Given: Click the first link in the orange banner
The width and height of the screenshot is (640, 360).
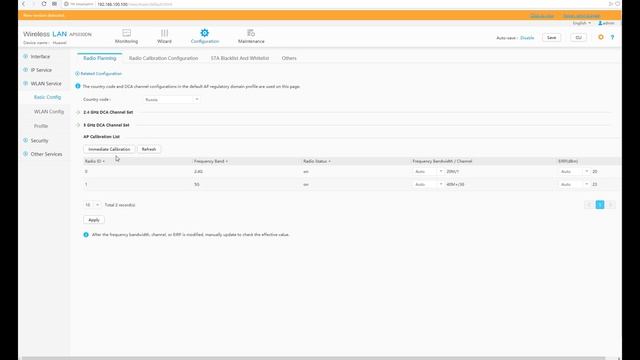Looking at the screenshot, I should coord(542,16).
